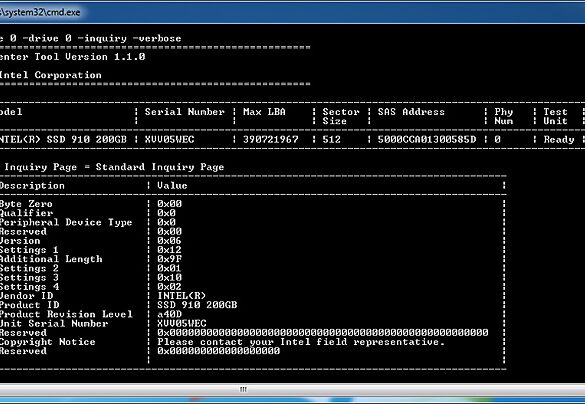Click Settings 4 value 0x02
Image resolution: width=585 pixels, height=404 pixels.
(169, 286)
